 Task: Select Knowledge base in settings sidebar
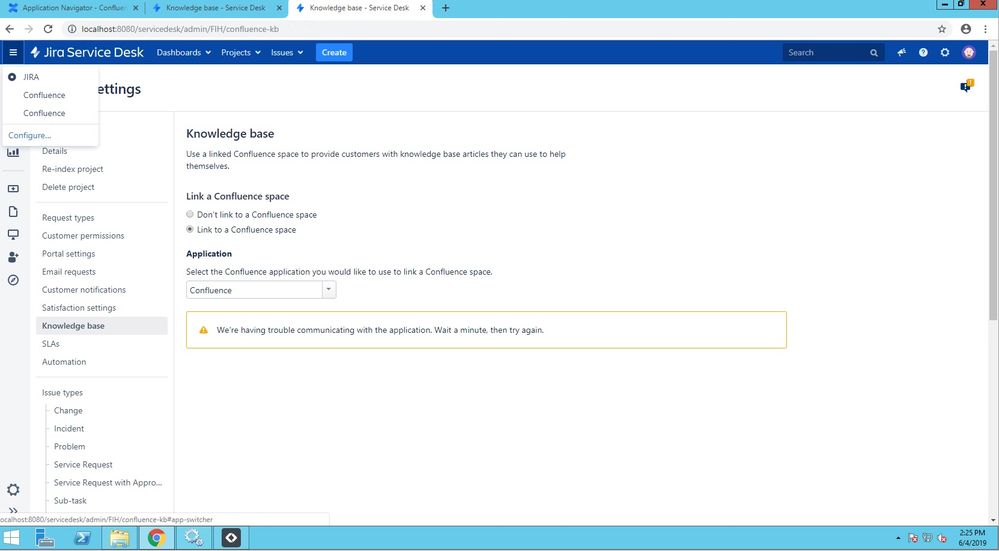tap(102, 326)
